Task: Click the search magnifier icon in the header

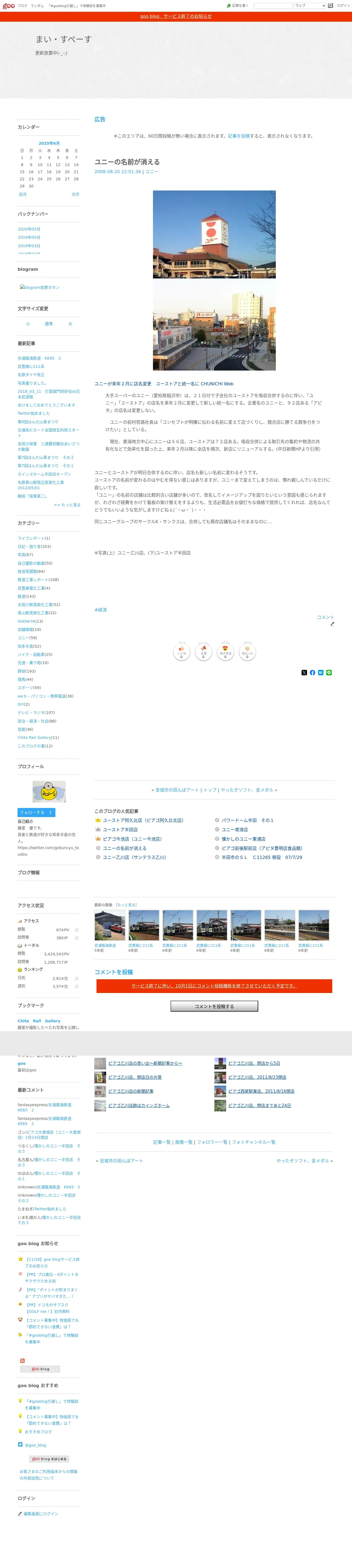Action: (331, 5)
